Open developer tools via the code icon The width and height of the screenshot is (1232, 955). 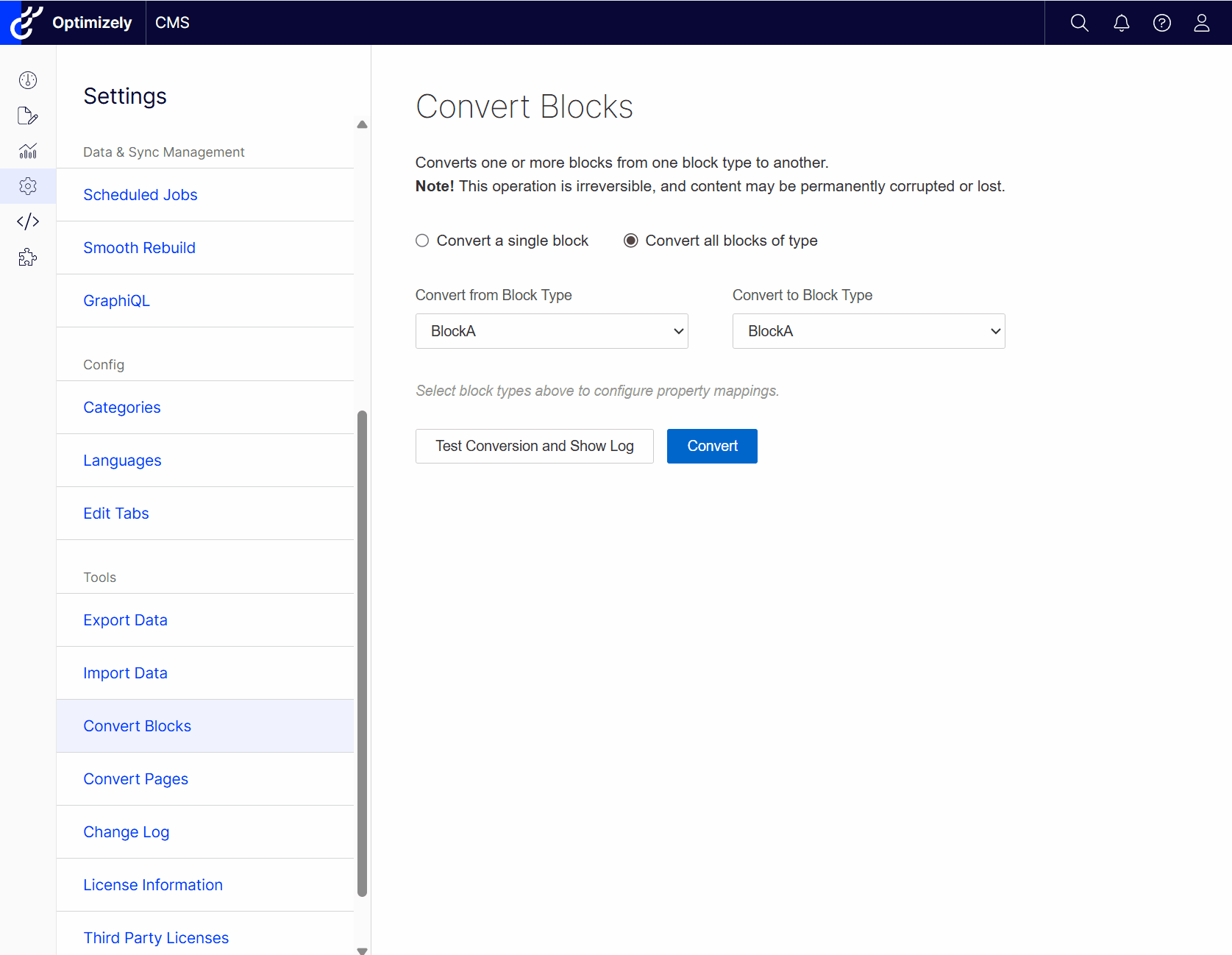coord(27,221)
